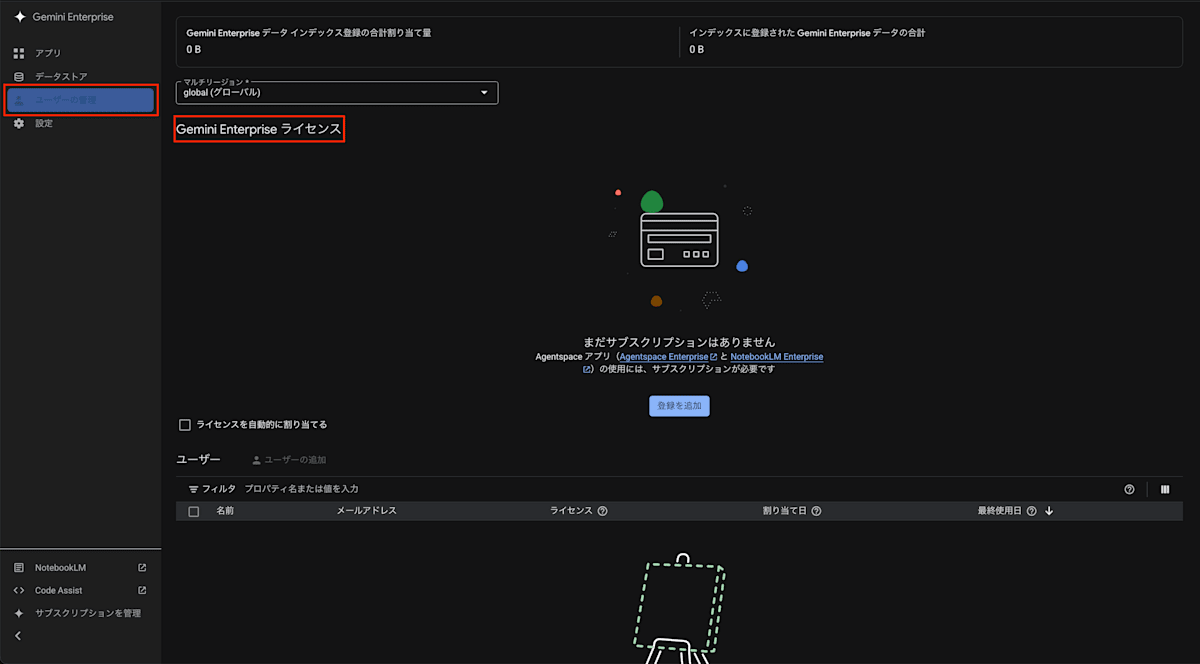The height and width of the screenshot is (664, 1200).
Task: Open the NotebookLM link in sidebar
Action: pyautogui.click(x=60, y=567)
